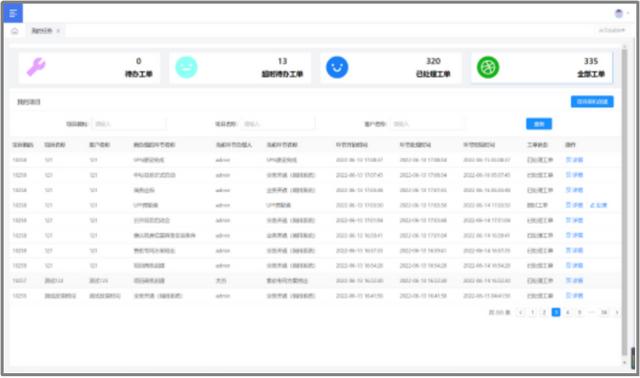The height and width of the screenshot is (378, 640).
Task: Open the home tab icon
Action: coord(15,31)
